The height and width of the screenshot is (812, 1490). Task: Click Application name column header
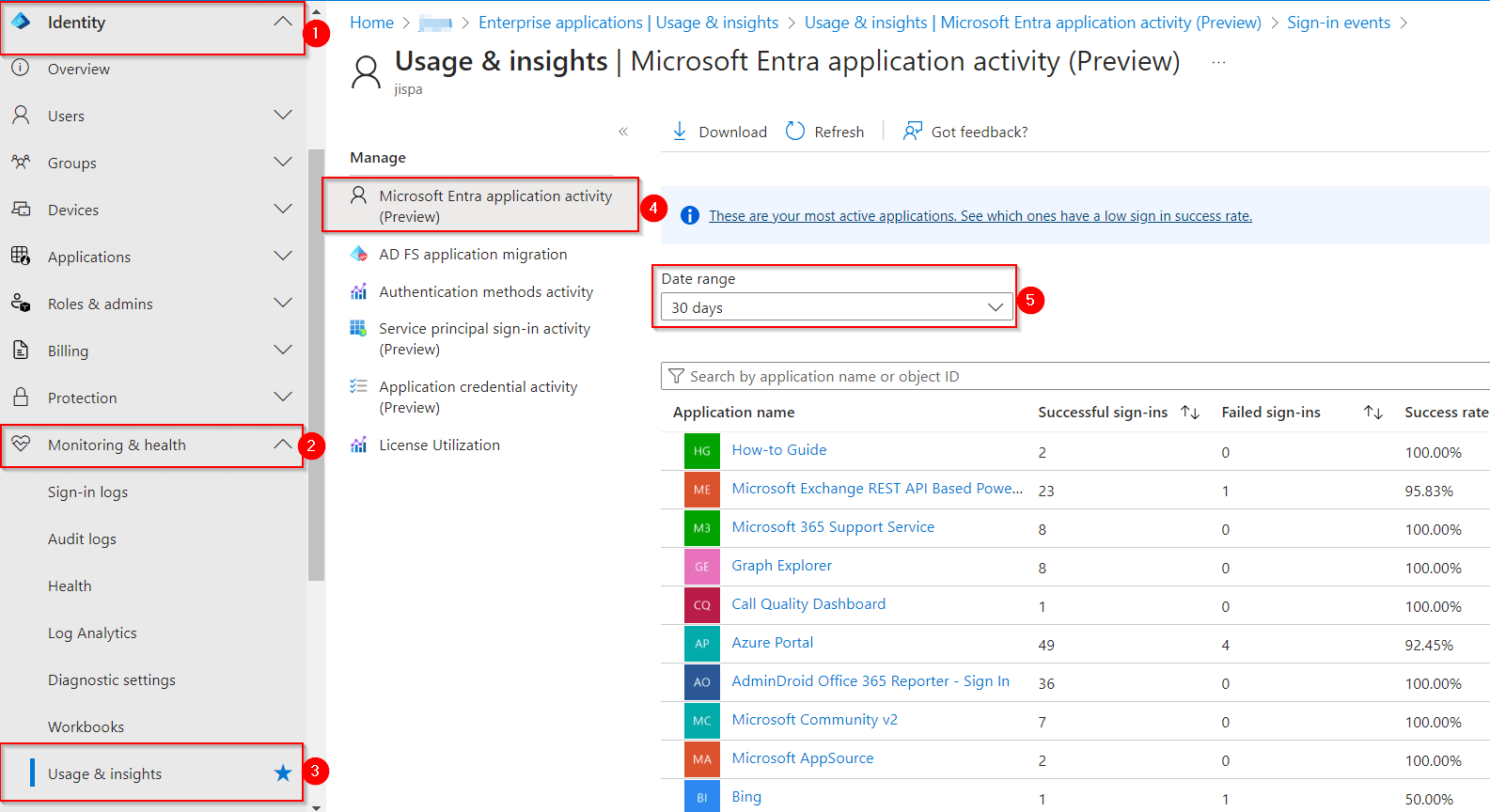[x=733, y=412]
